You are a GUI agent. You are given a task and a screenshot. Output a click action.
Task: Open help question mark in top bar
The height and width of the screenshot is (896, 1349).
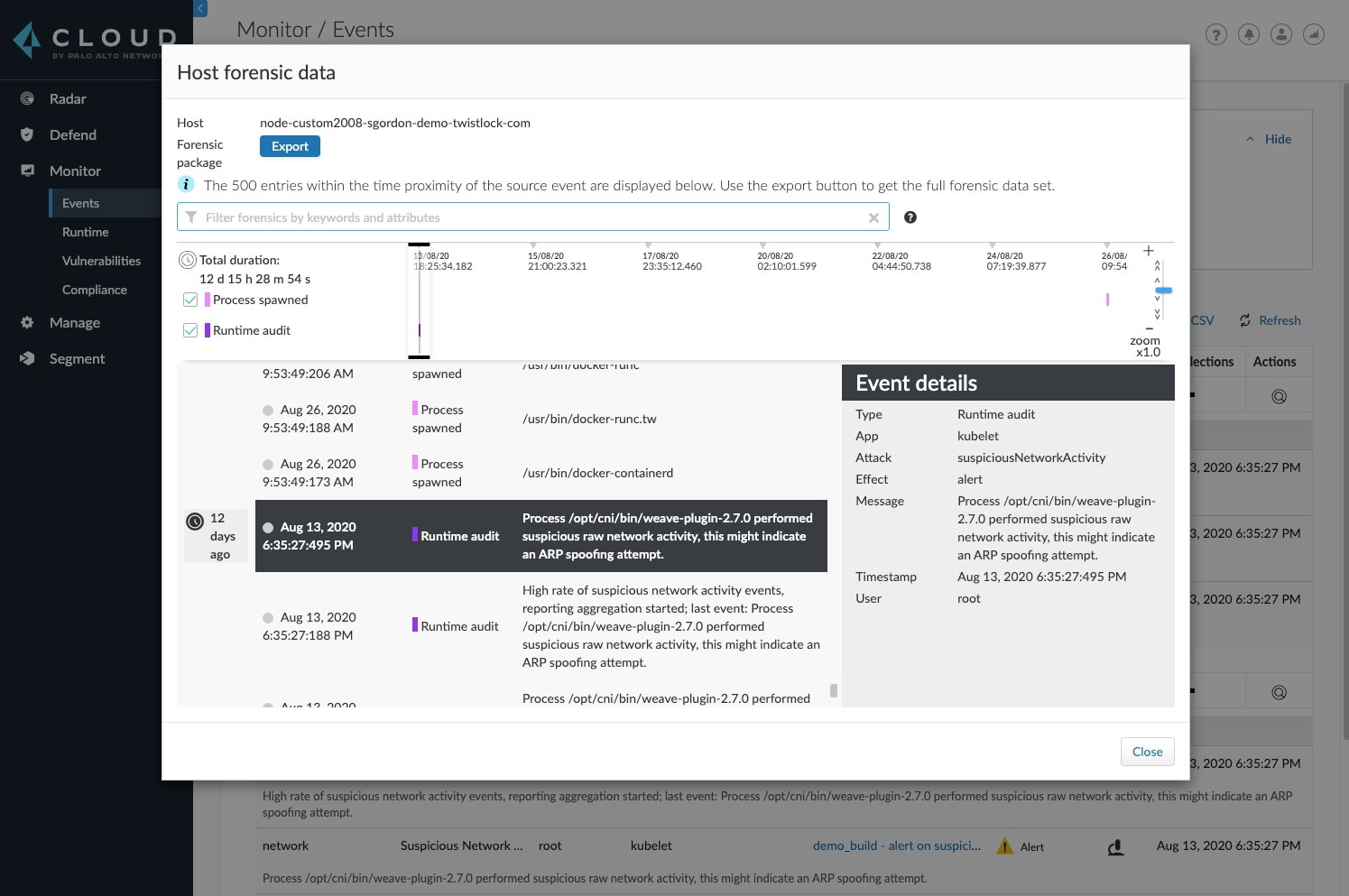[1216, 34]
